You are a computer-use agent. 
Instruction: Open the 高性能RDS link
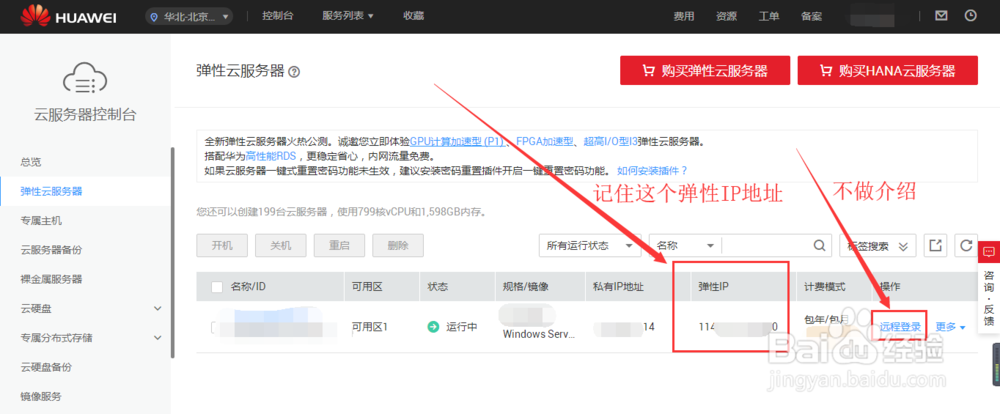tap(273, 156)
